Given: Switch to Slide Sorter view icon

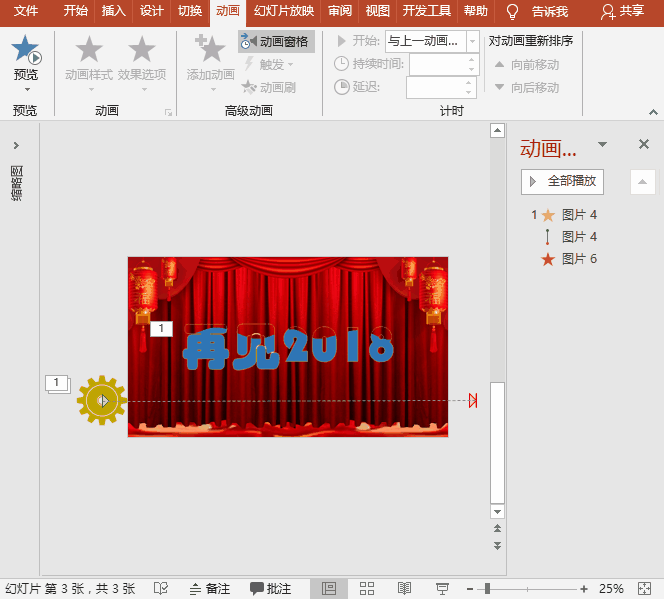Looking at the screenshot, I should click(x=367, y=589).
